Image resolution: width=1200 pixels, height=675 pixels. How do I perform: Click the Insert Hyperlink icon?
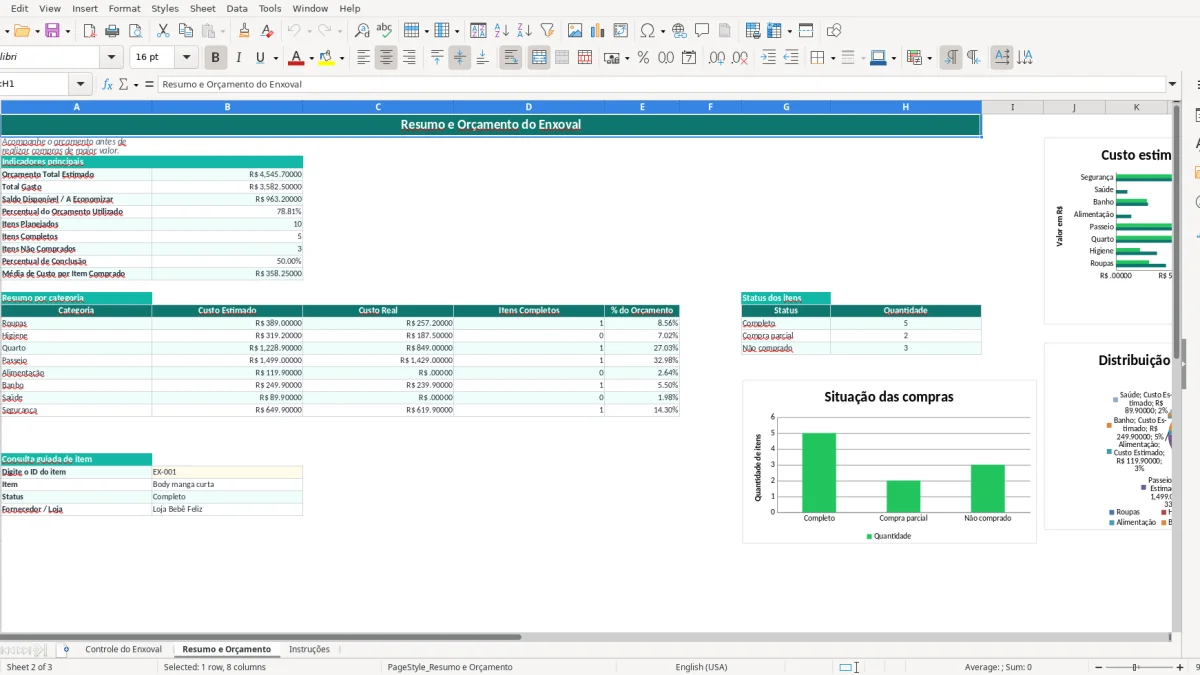tap(679, 31)
